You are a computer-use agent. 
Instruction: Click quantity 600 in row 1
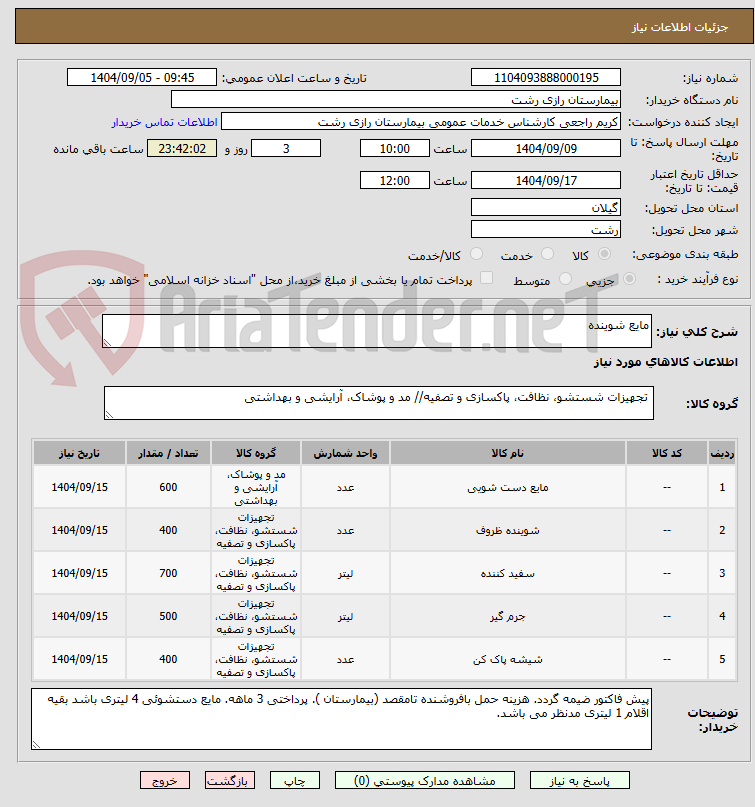(168, 487)
